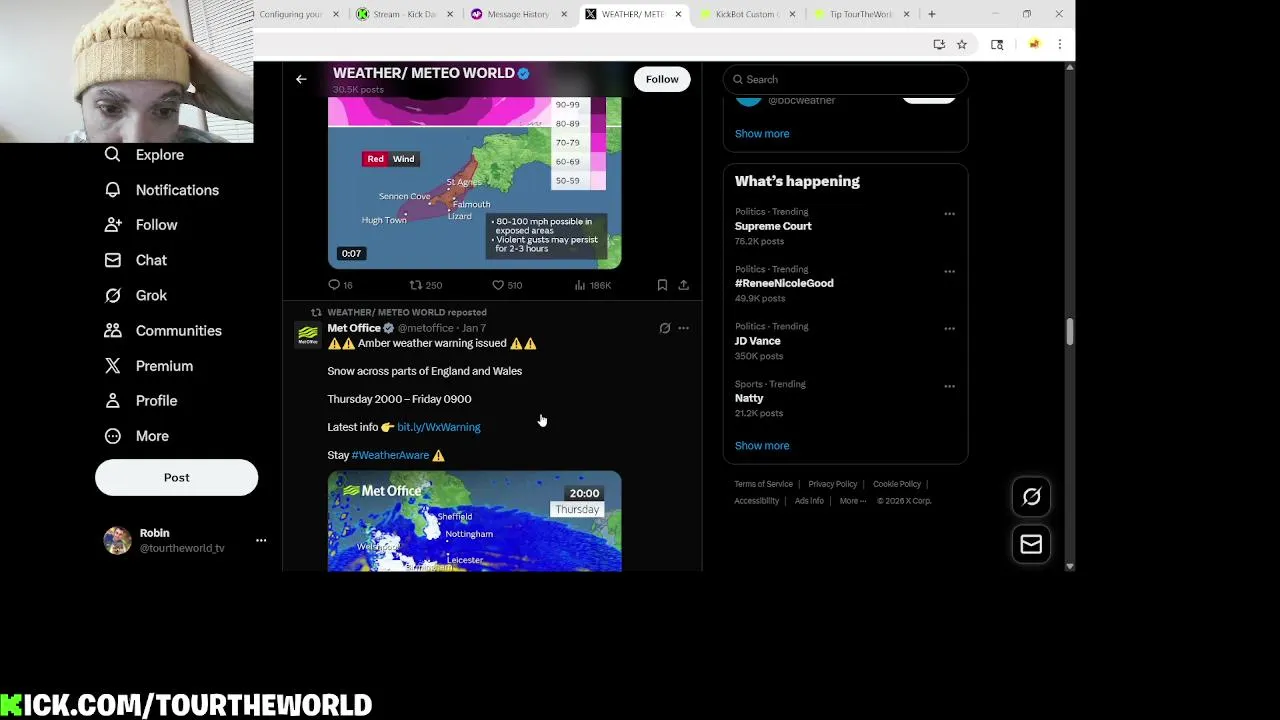Switch to the KickBot Custom tab

pos(746,14)
